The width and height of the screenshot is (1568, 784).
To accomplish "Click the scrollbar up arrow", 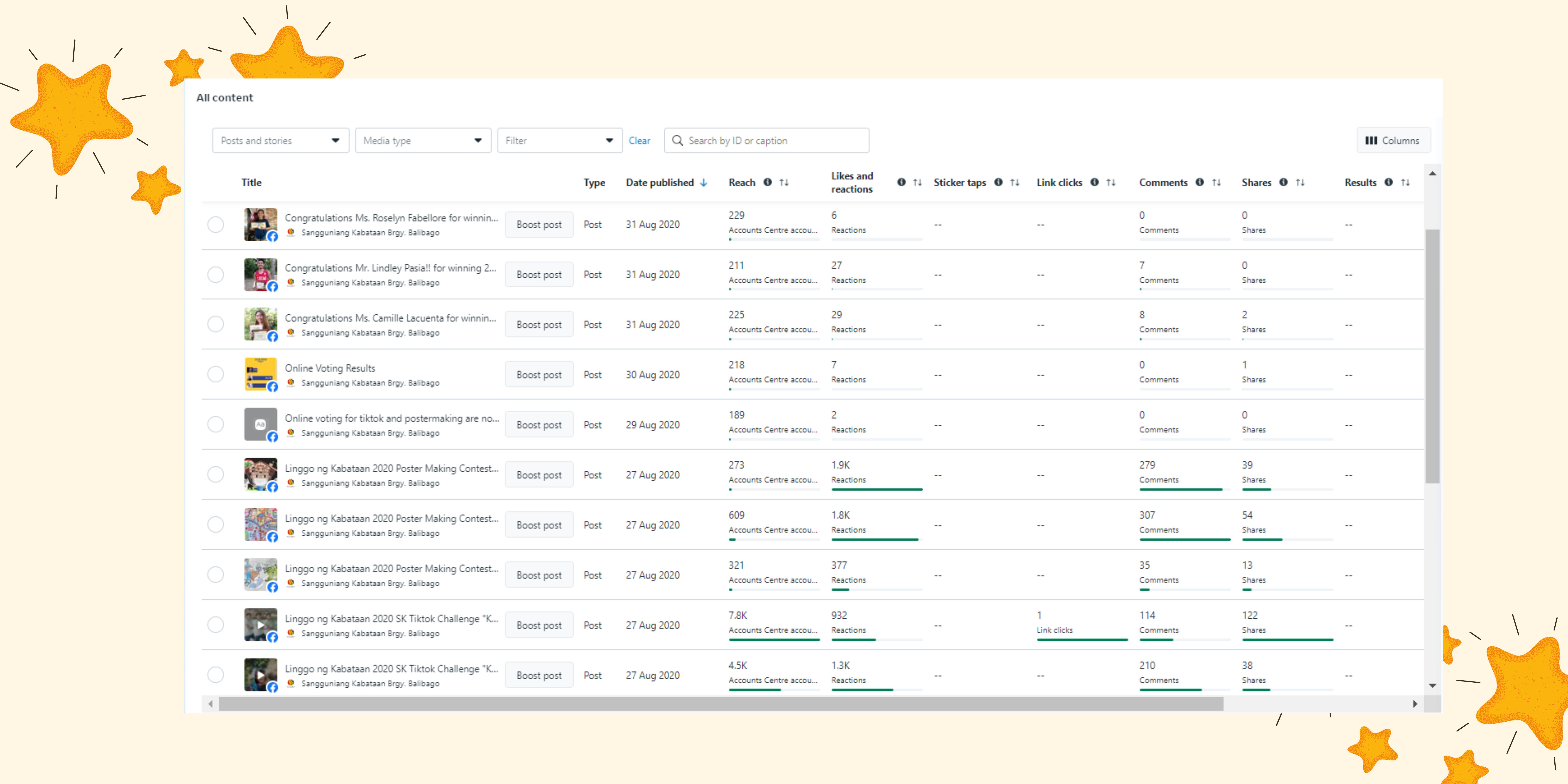I will [x=1432, y=174].
